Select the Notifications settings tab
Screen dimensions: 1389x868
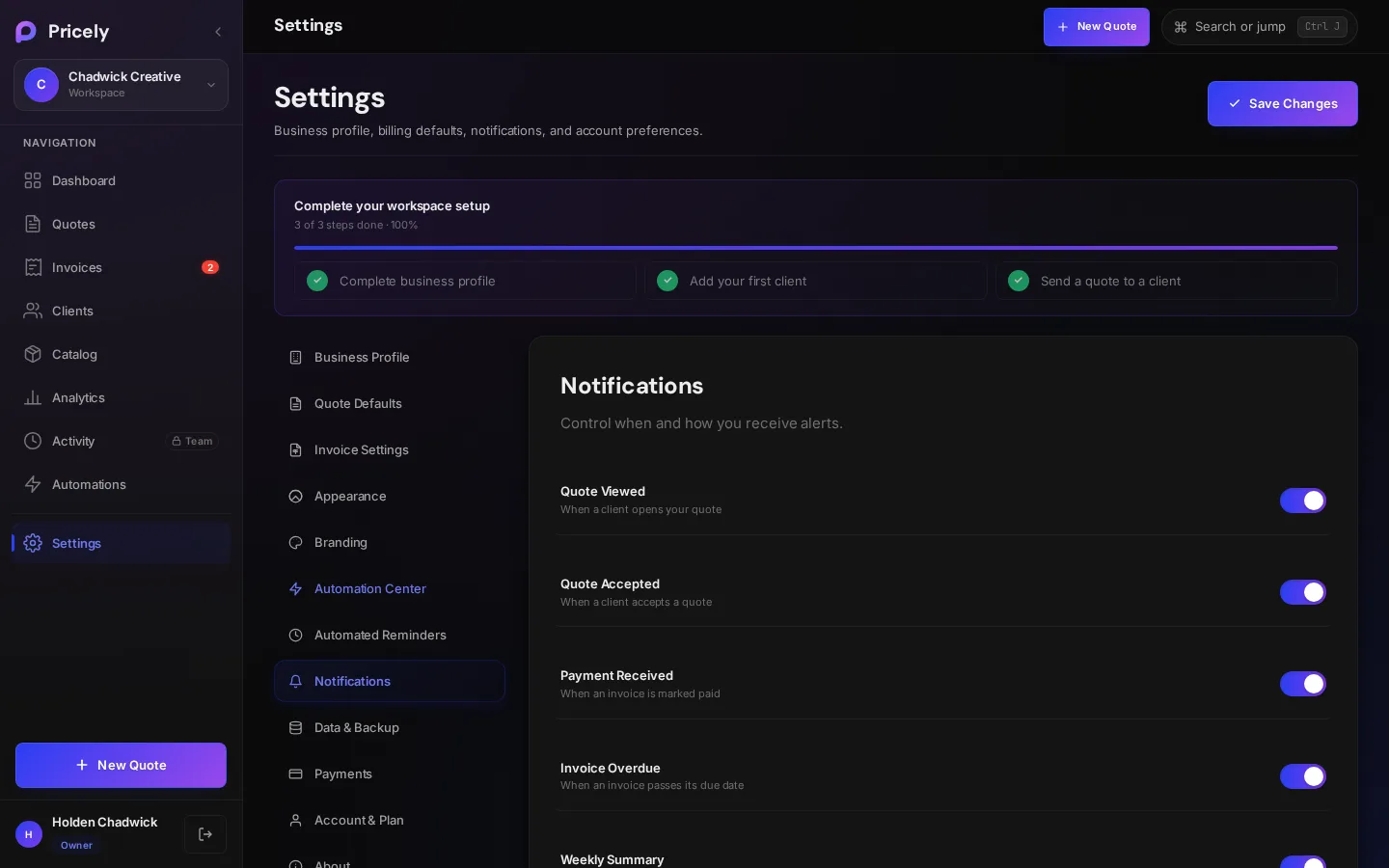(x=390, y=681)
